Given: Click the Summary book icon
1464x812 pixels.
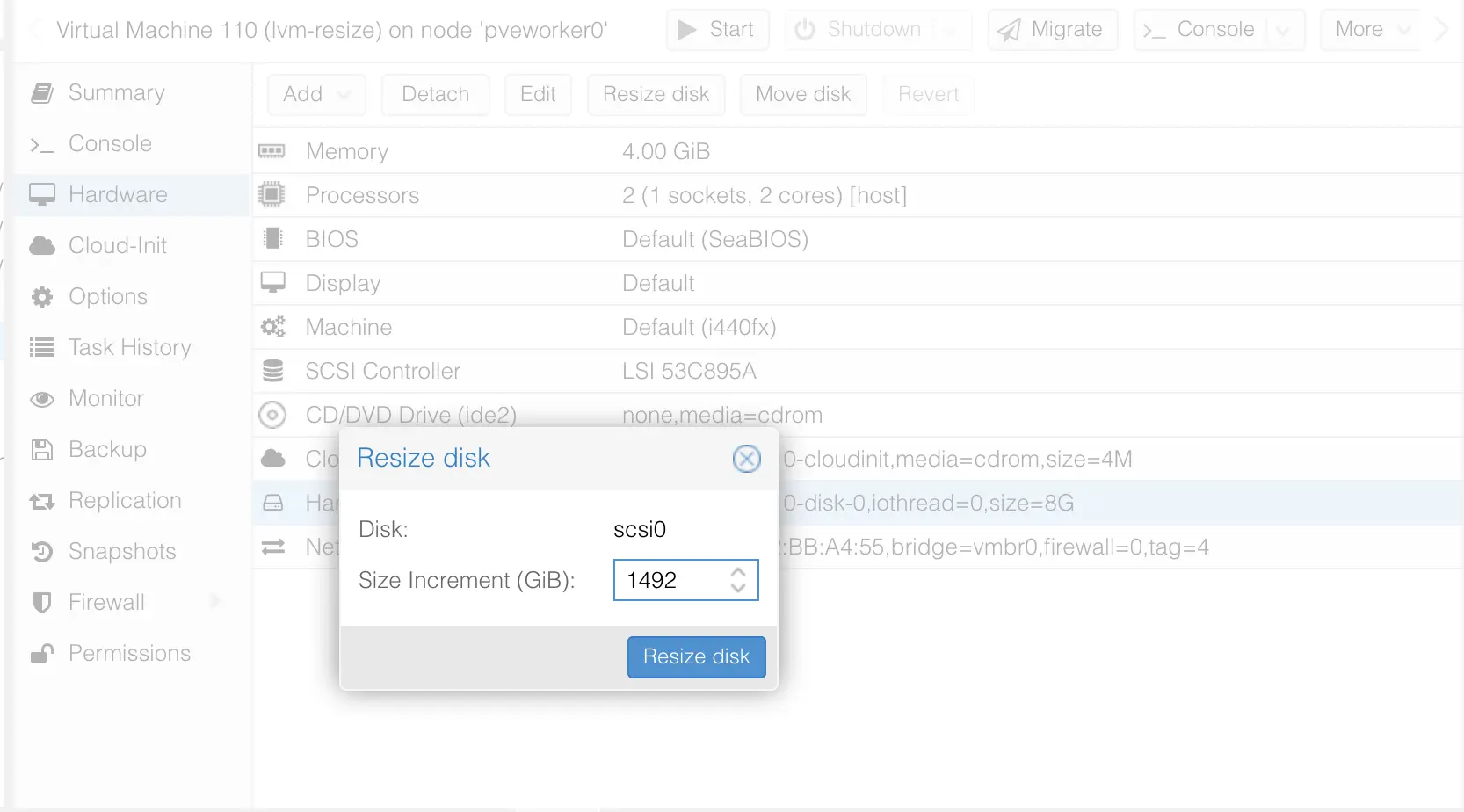Looking at the screenshot, I should [42, 92].
